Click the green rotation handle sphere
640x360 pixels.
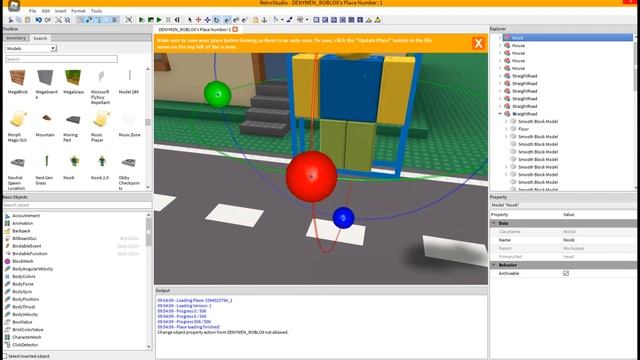click(x=218, y=94)
